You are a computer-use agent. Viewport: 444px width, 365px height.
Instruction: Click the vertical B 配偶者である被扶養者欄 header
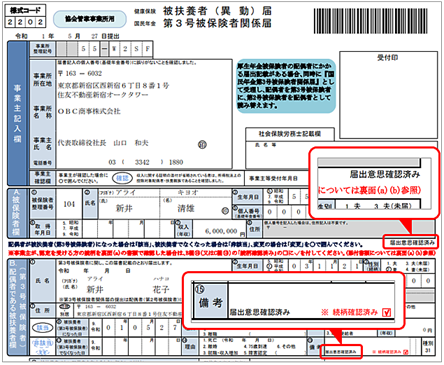click(x=18, y=307)
